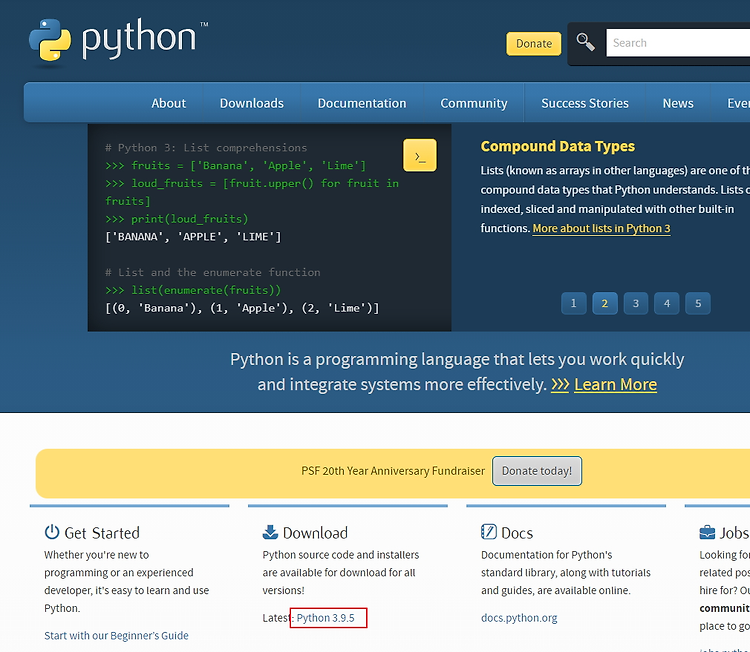Click the print(loud_fruits) code line
The width and height of the screenshot is (750, 652).
[x=177, y=219]
